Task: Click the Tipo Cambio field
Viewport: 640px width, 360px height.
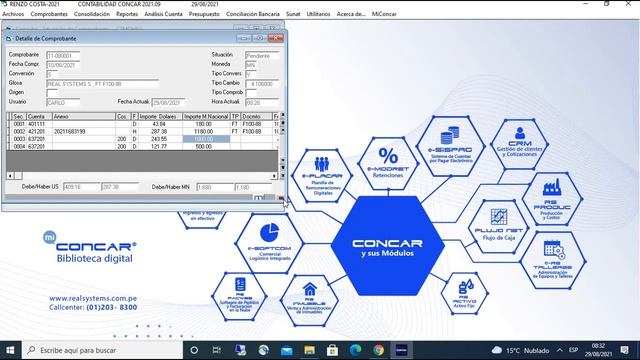Action: click(x=262, y=84)
